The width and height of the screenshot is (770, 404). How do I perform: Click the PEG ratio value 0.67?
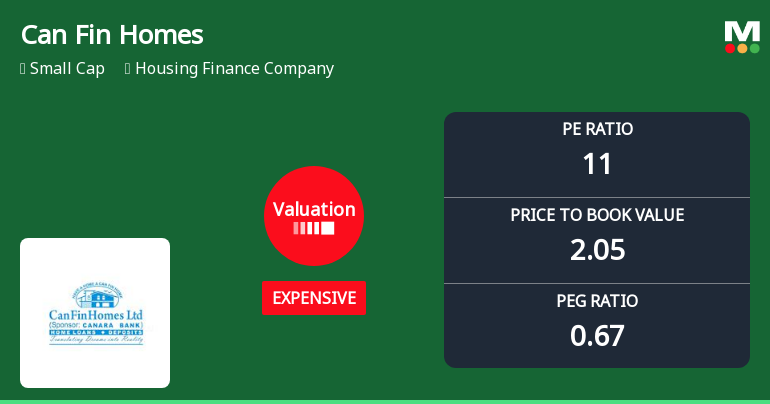(x=597, y=335)
